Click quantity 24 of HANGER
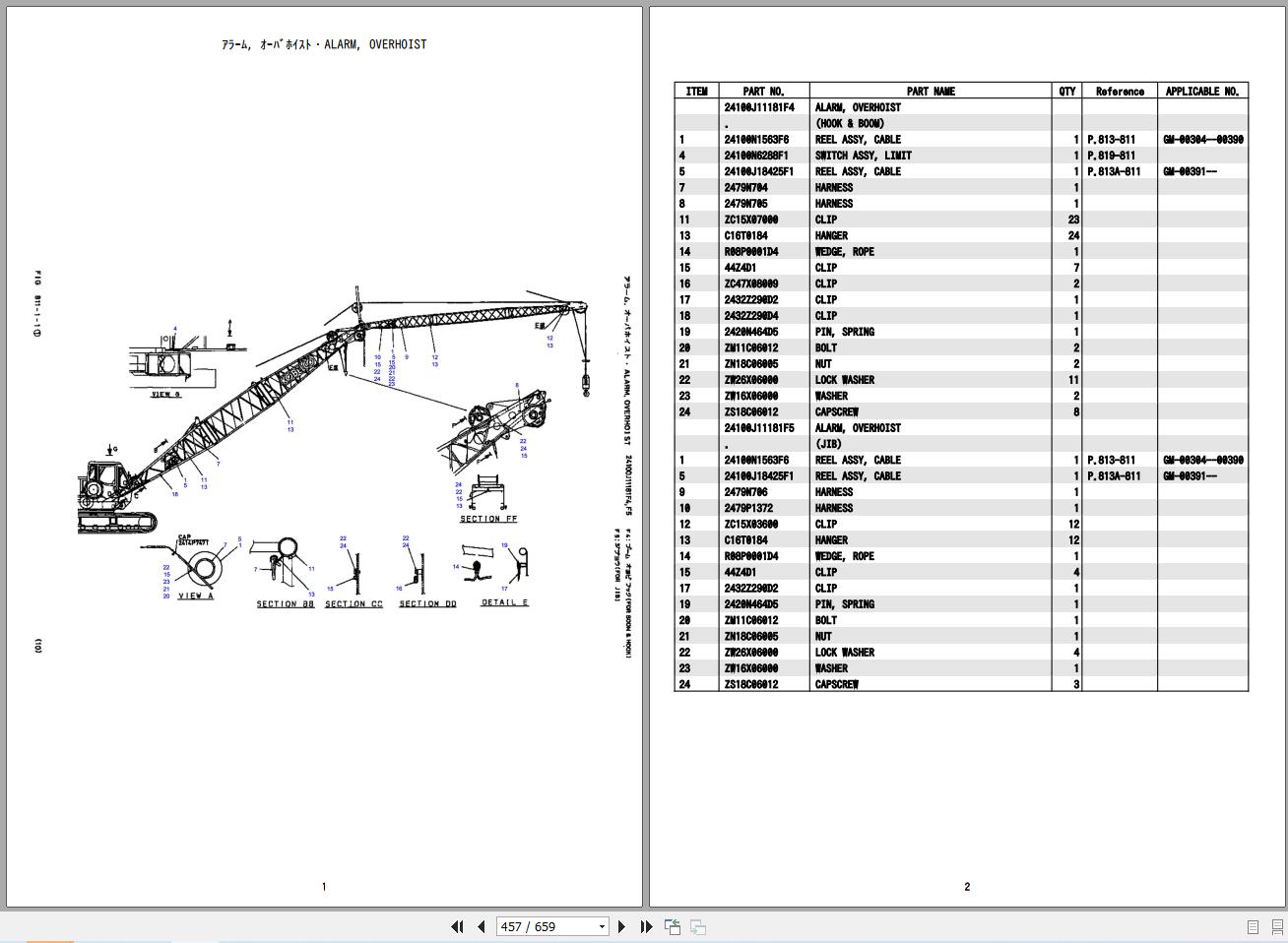Viewport: 1288px width, 943px height. click(1073, 235)
